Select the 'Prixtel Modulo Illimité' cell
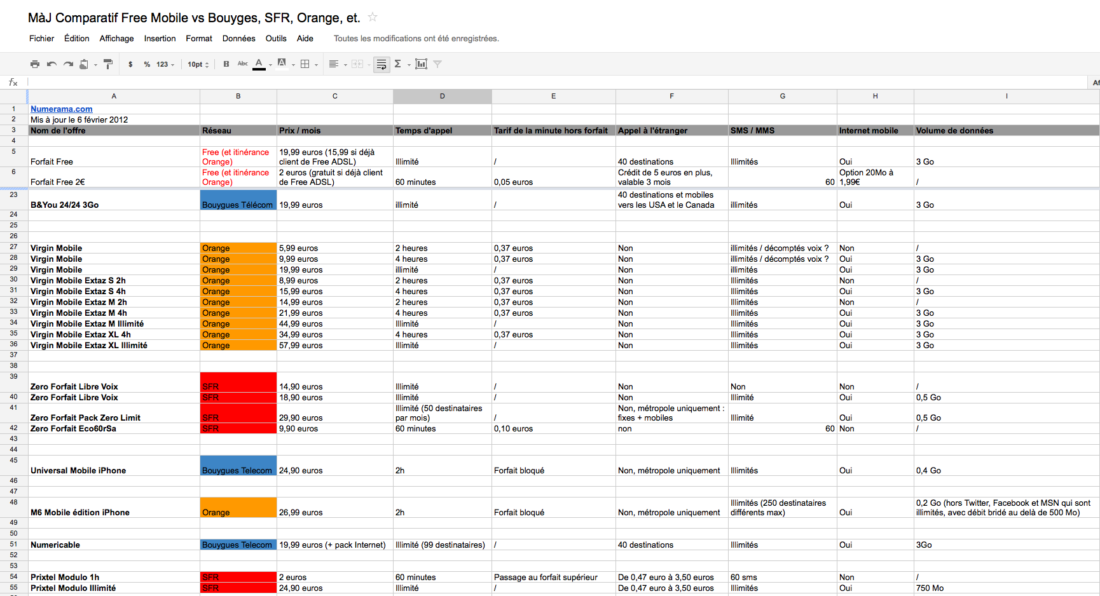1100x596 pixels. 114,588
